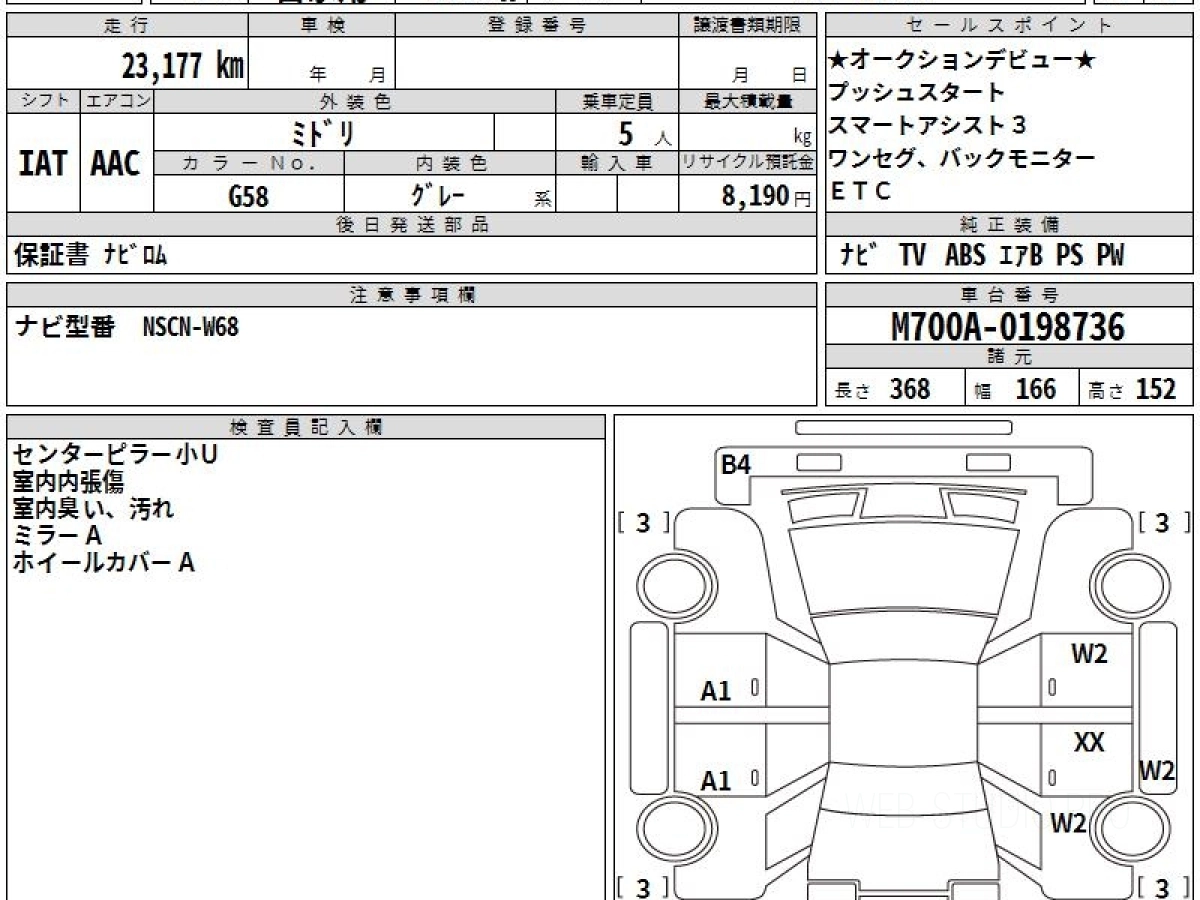The height and width of the screenshot is (900, 1200).
Task: Click the IAT shift type cell
Action: click(x=43, y=164)
